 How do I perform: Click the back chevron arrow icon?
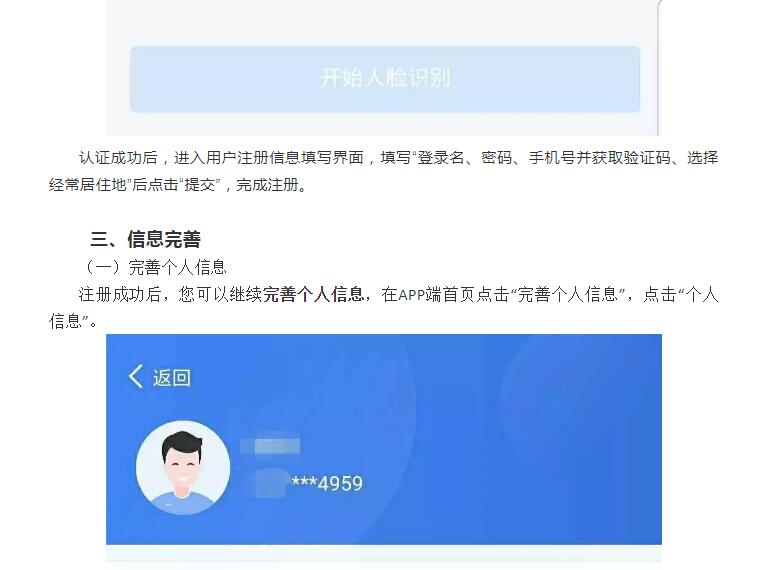135,376
